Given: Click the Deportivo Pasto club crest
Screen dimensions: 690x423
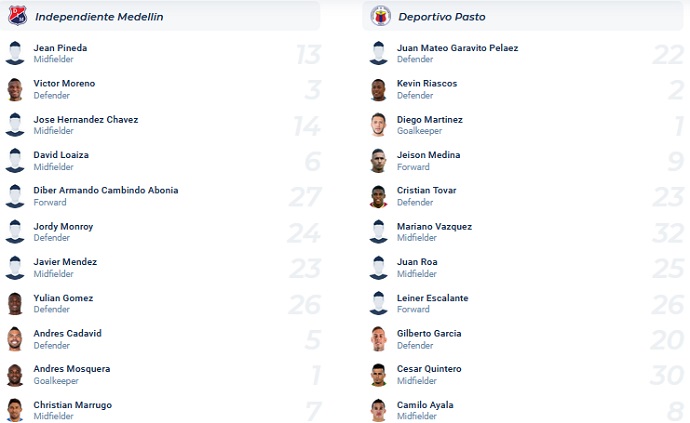Looking at the screenshot, I should [381, 16].
